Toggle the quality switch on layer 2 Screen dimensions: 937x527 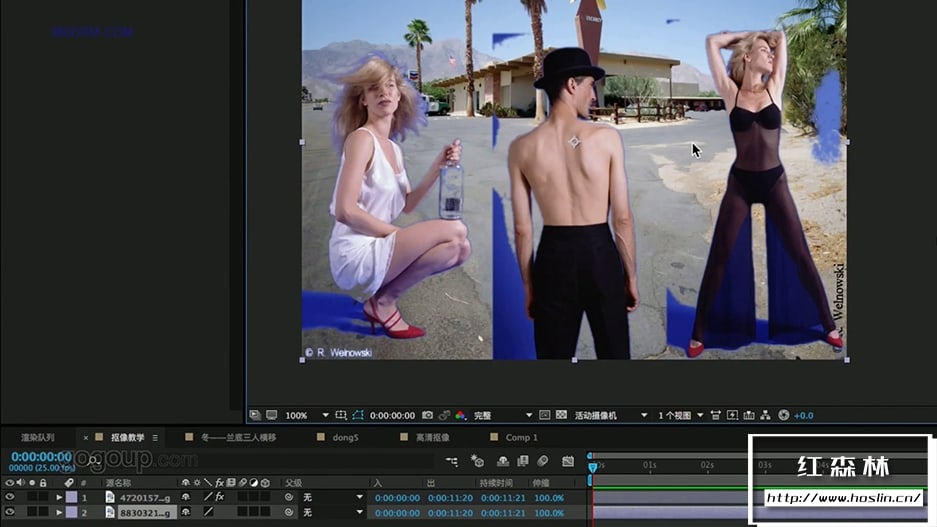(208, 513)
